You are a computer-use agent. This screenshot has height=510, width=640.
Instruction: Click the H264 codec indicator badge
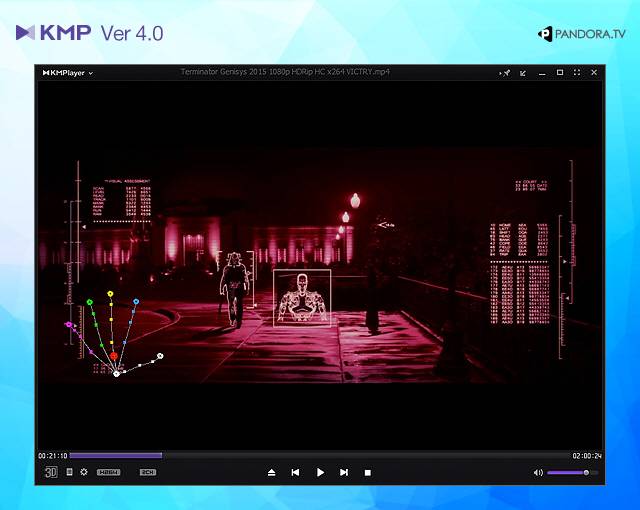(x=109, y=472)
